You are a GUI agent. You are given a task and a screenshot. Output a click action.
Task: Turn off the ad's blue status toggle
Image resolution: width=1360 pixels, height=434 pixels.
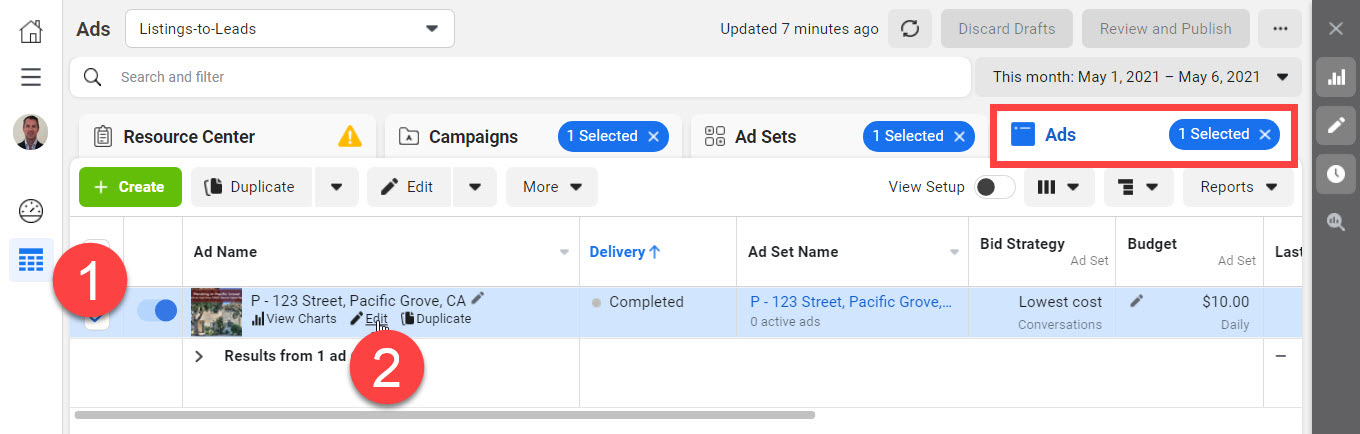156,311
